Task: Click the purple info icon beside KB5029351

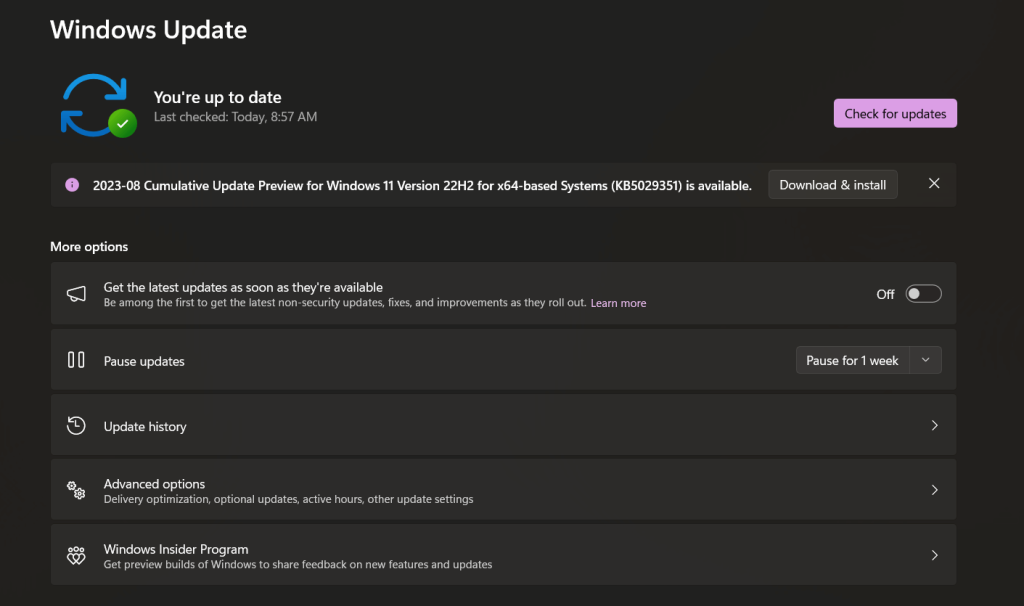Action: point(72,185)
